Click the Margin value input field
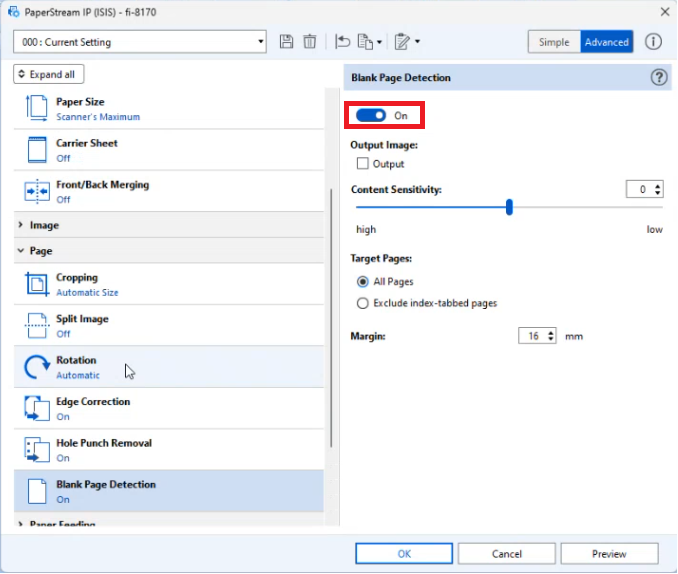The width and height of the screenshot is (678, 574). click(x=532, y=337)
